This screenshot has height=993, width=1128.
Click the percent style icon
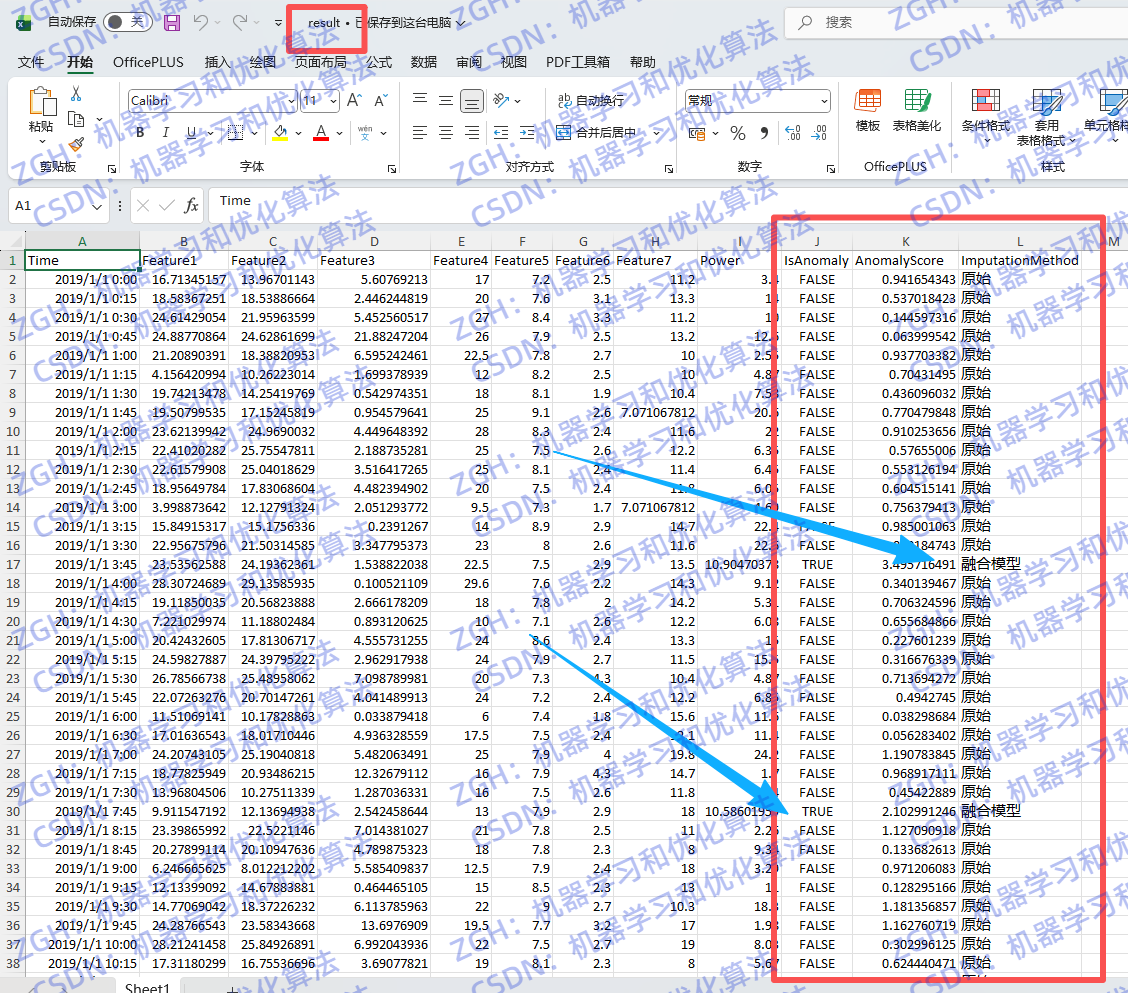738,133
